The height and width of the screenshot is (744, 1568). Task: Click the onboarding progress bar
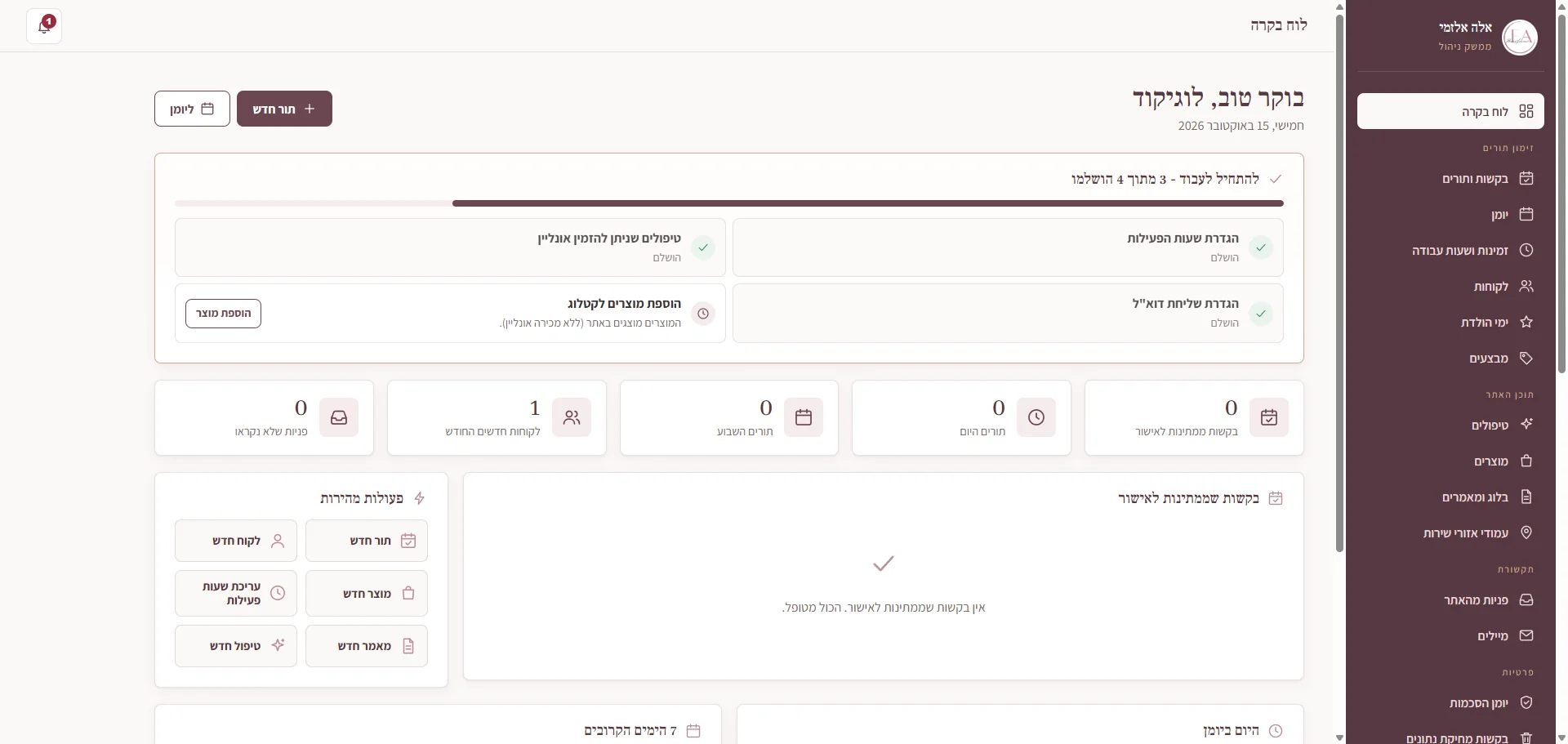pos(729,203)
